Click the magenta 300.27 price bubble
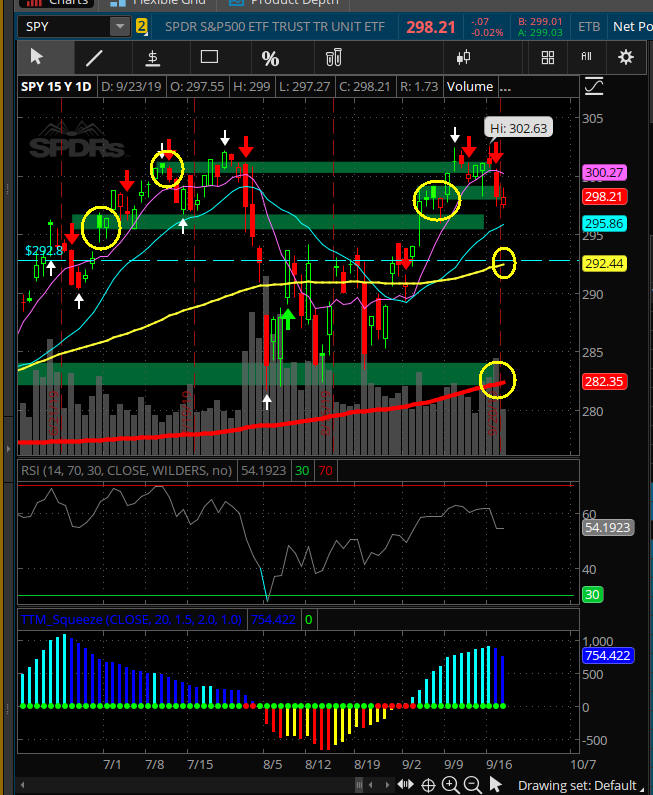 [x=604, y=172]
